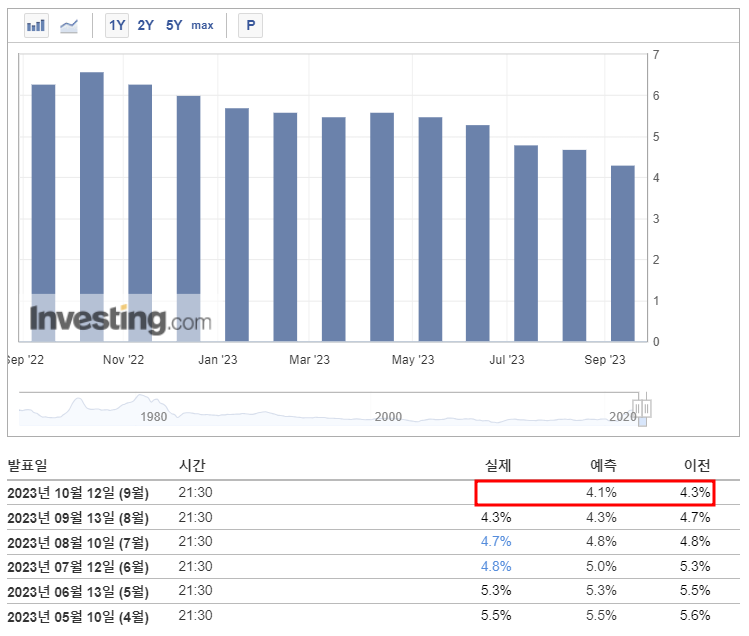This screenshot has width=749, height=636.
Task: Click the blue 4.7% actual value
Action: [496, 542]
